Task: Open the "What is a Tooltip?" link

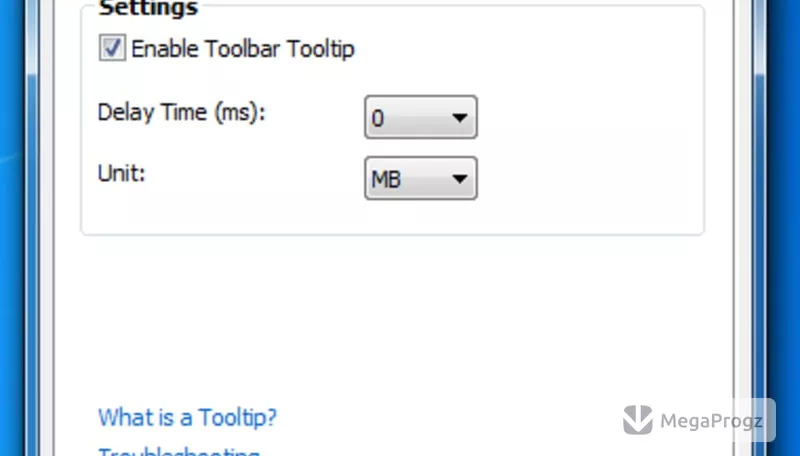Action: coord(187,417)
